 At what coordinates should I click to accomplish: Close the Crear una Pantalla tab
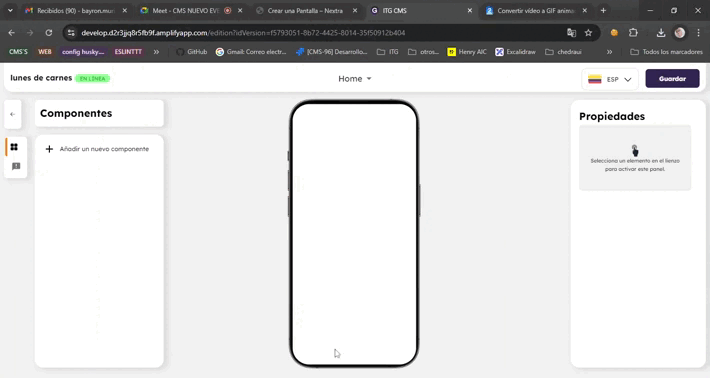pos(355,10)
